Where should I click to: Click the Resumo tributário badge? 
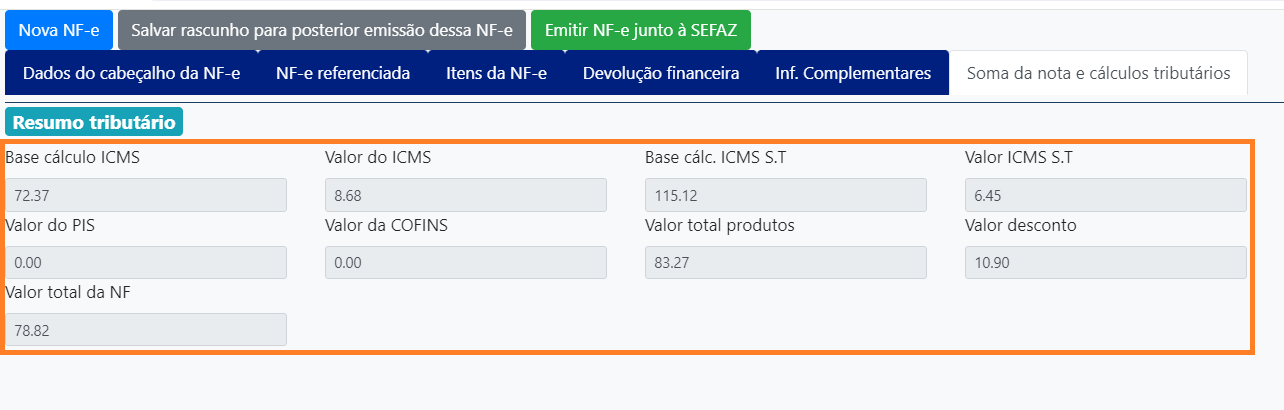(94, 123)
